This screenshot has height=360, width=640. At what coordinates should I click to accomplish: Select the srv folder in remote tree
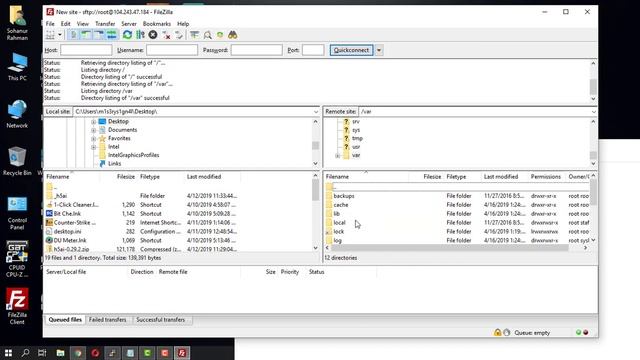(x=356, y=122)
